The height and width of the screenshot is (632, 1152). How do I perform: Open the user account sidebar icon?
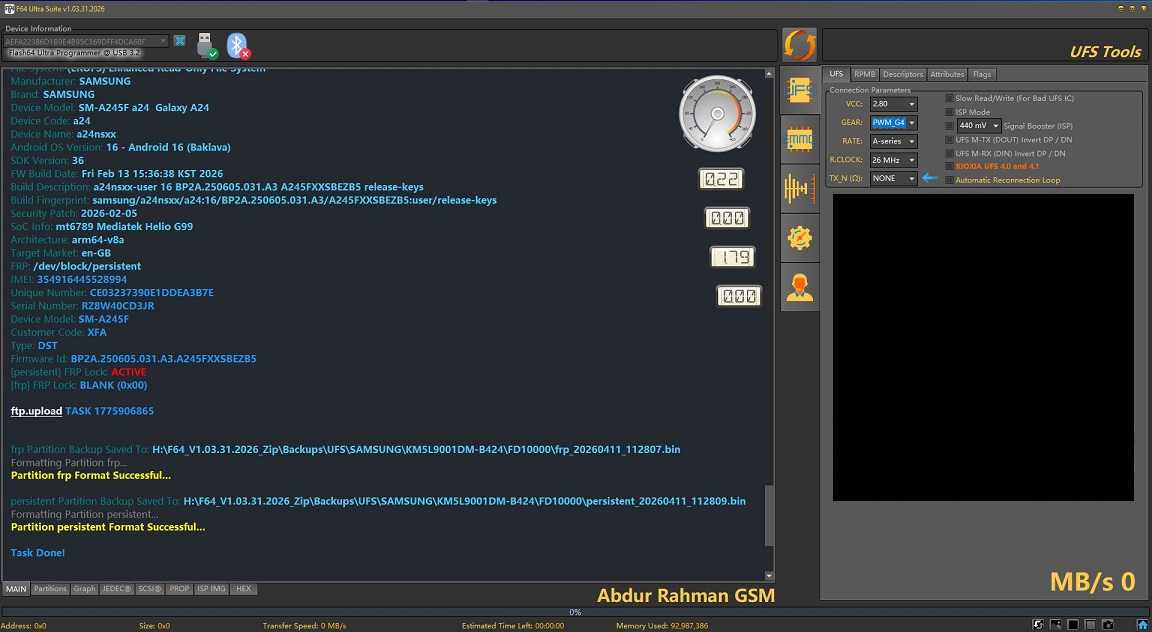[799, 287]
